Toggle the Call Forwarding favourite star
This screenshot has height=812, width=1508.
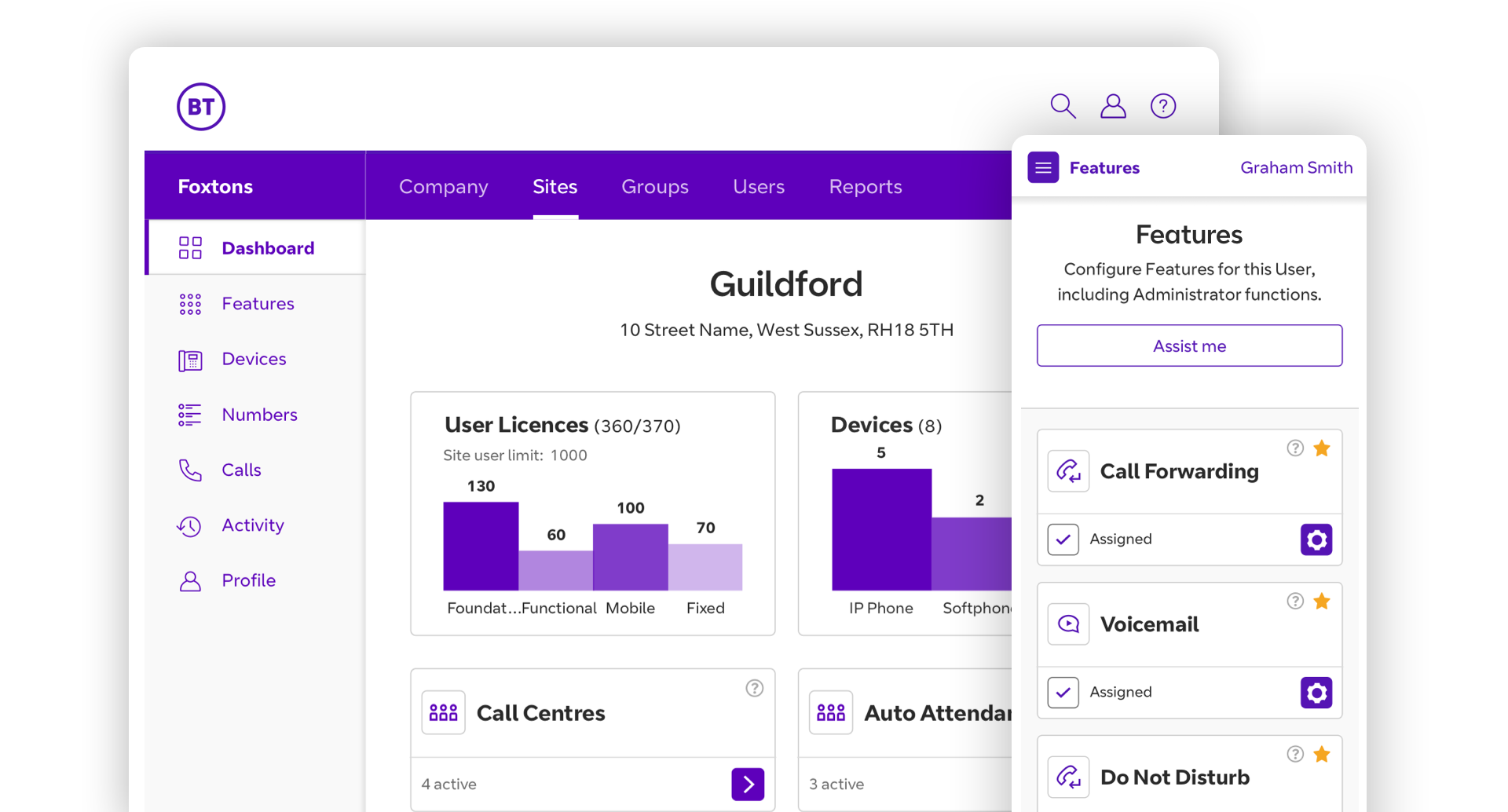pos(1322,448)
